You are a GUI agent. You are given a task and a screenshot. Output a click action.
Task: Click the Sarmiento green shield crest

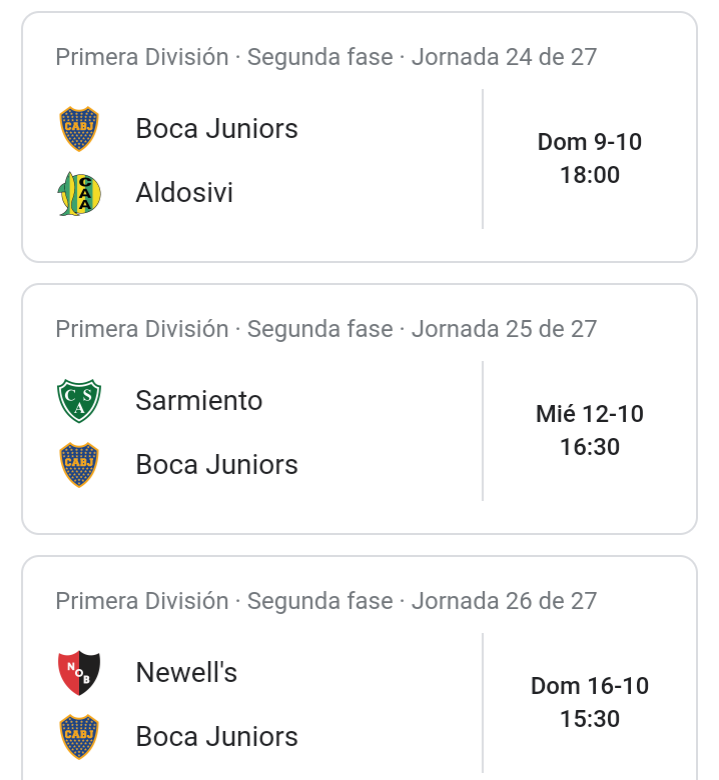pyautogui.click(x=79, y=401)
